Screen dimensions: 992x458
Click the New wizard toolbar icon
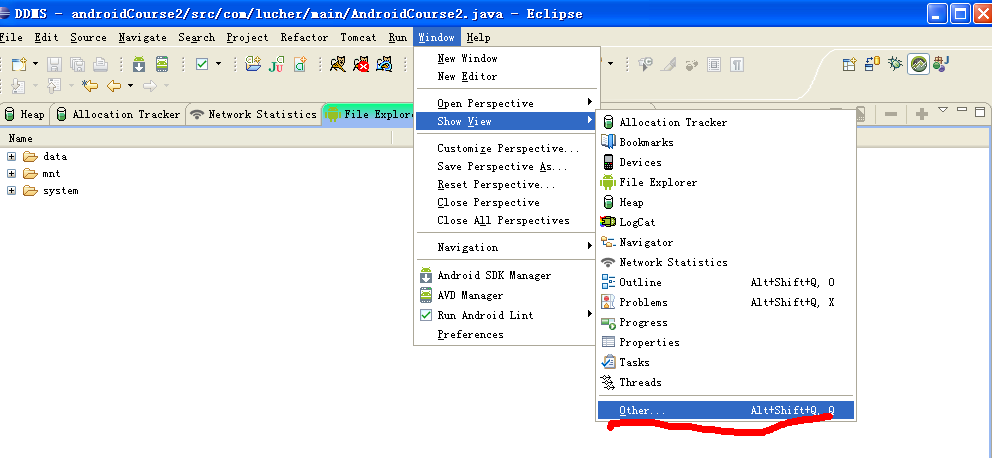[19, 64]
